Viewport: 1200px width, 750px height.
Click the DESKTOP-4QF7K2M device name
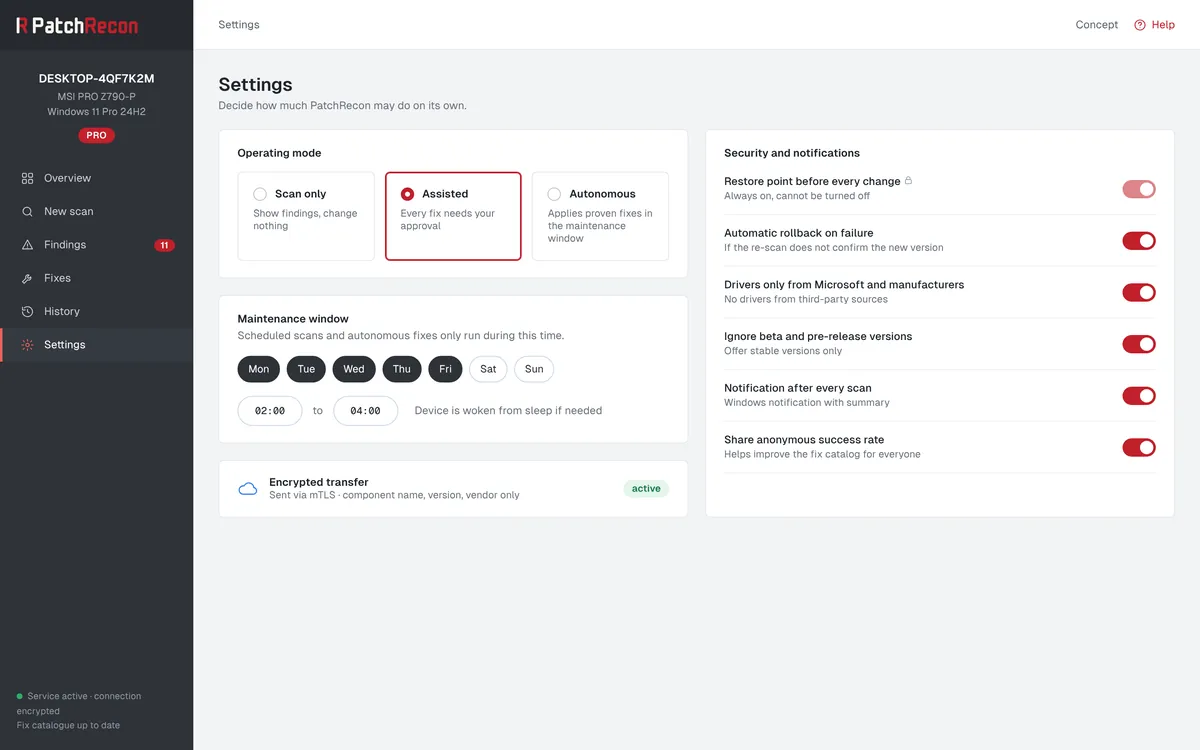tap(97, 78)
